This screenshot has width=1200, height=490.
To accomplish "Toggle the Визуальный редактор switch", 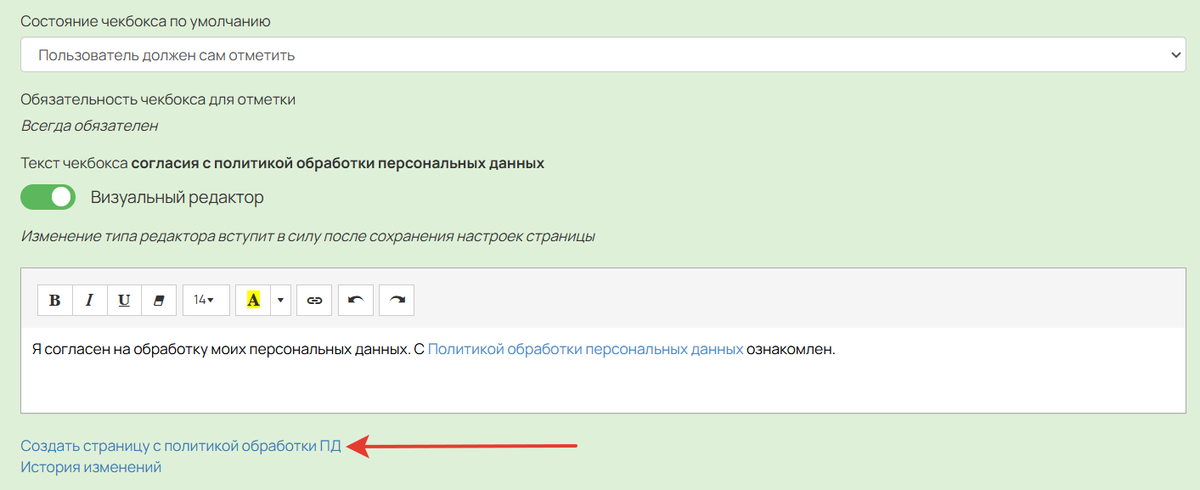I will (48, 197).
